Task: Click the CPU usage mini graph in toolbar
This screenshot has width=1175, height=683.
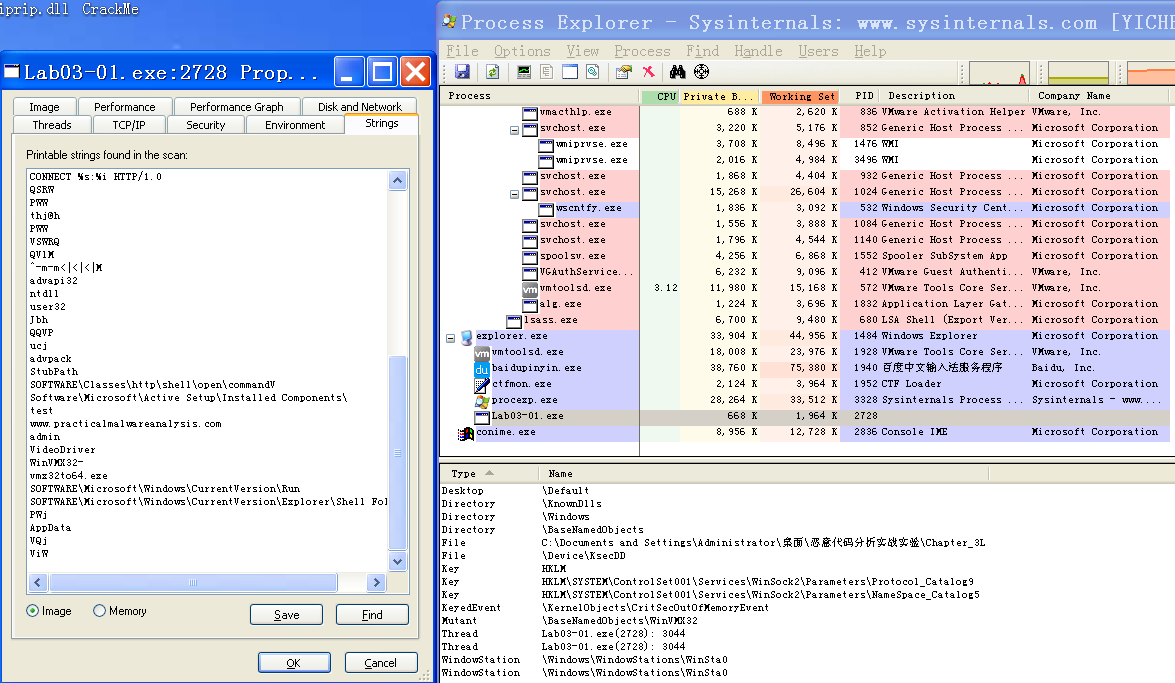Action: tap(998, 73)
